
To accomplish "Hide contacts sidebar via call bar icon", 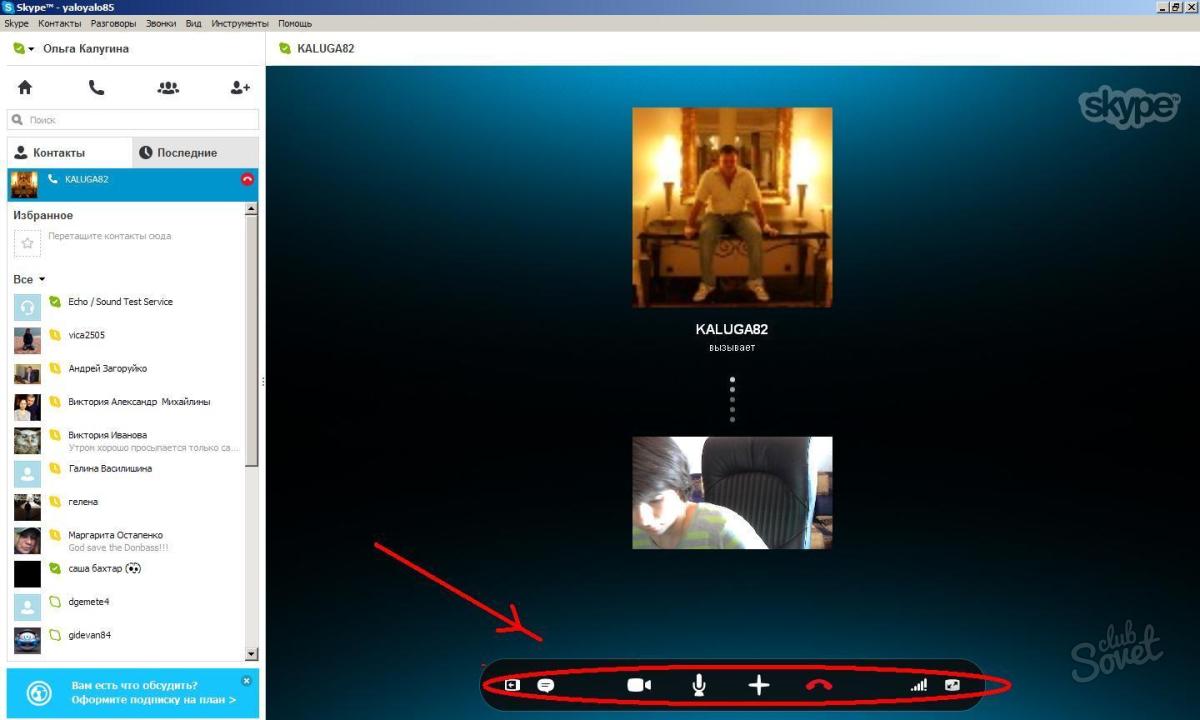I will [x=512, y=686].
